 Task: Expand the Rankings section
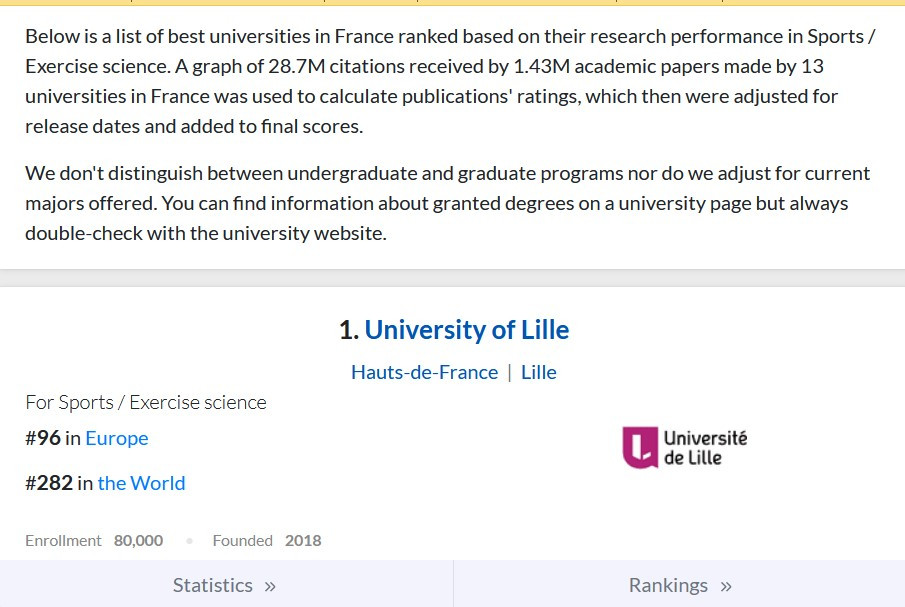click(680, 585)
